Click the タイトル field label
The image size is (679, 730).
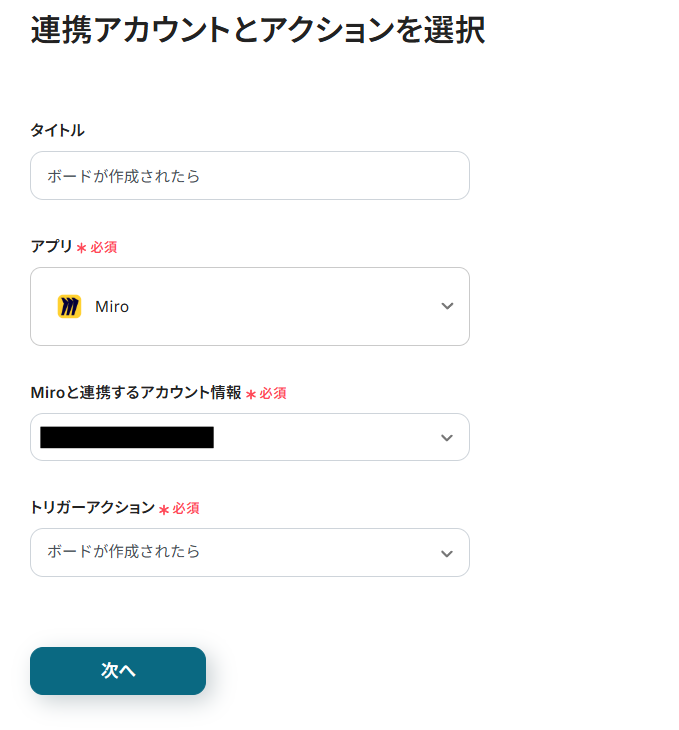point(57,130)
